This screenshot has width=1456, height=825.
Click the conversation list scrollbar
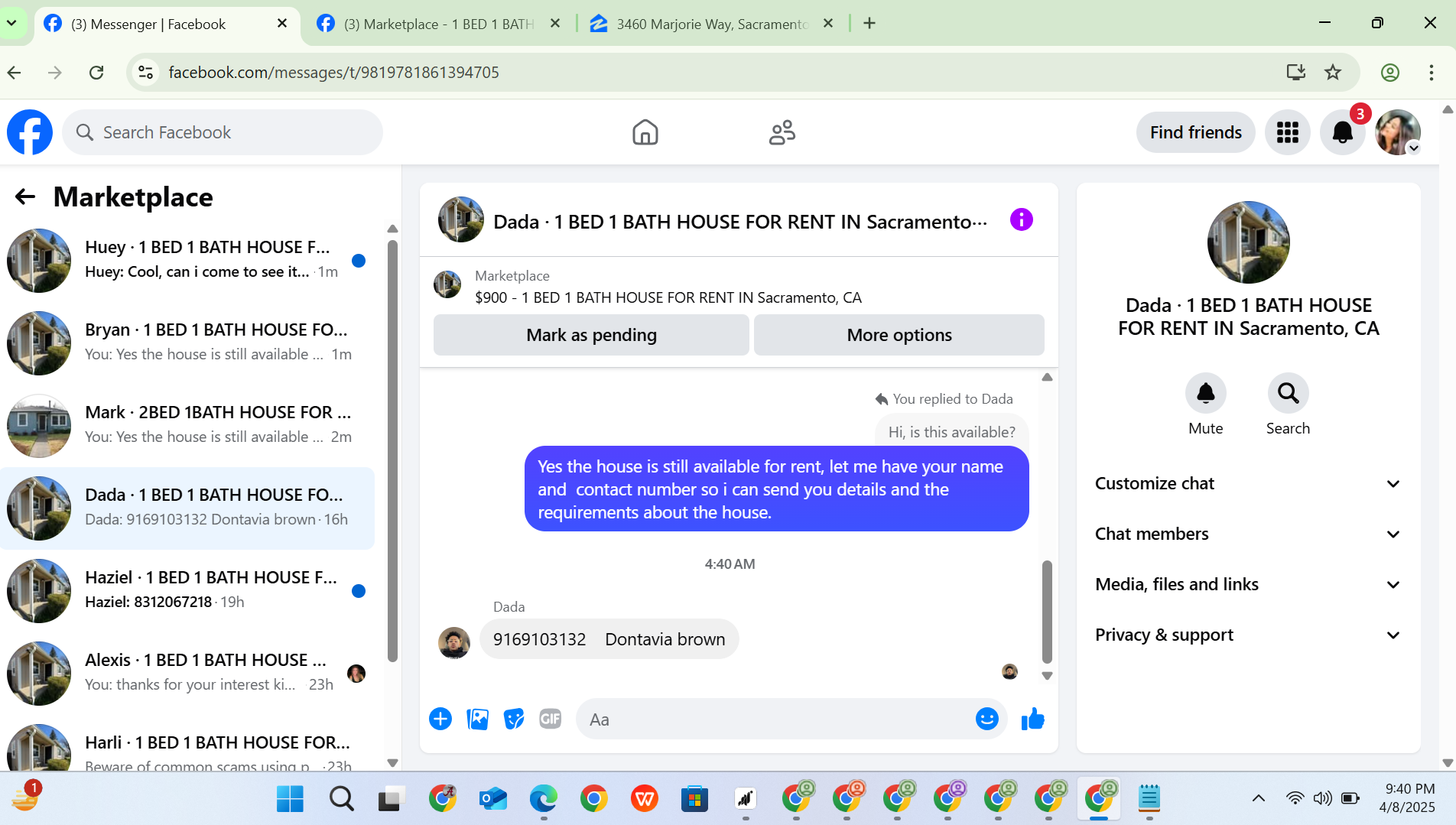392,451
